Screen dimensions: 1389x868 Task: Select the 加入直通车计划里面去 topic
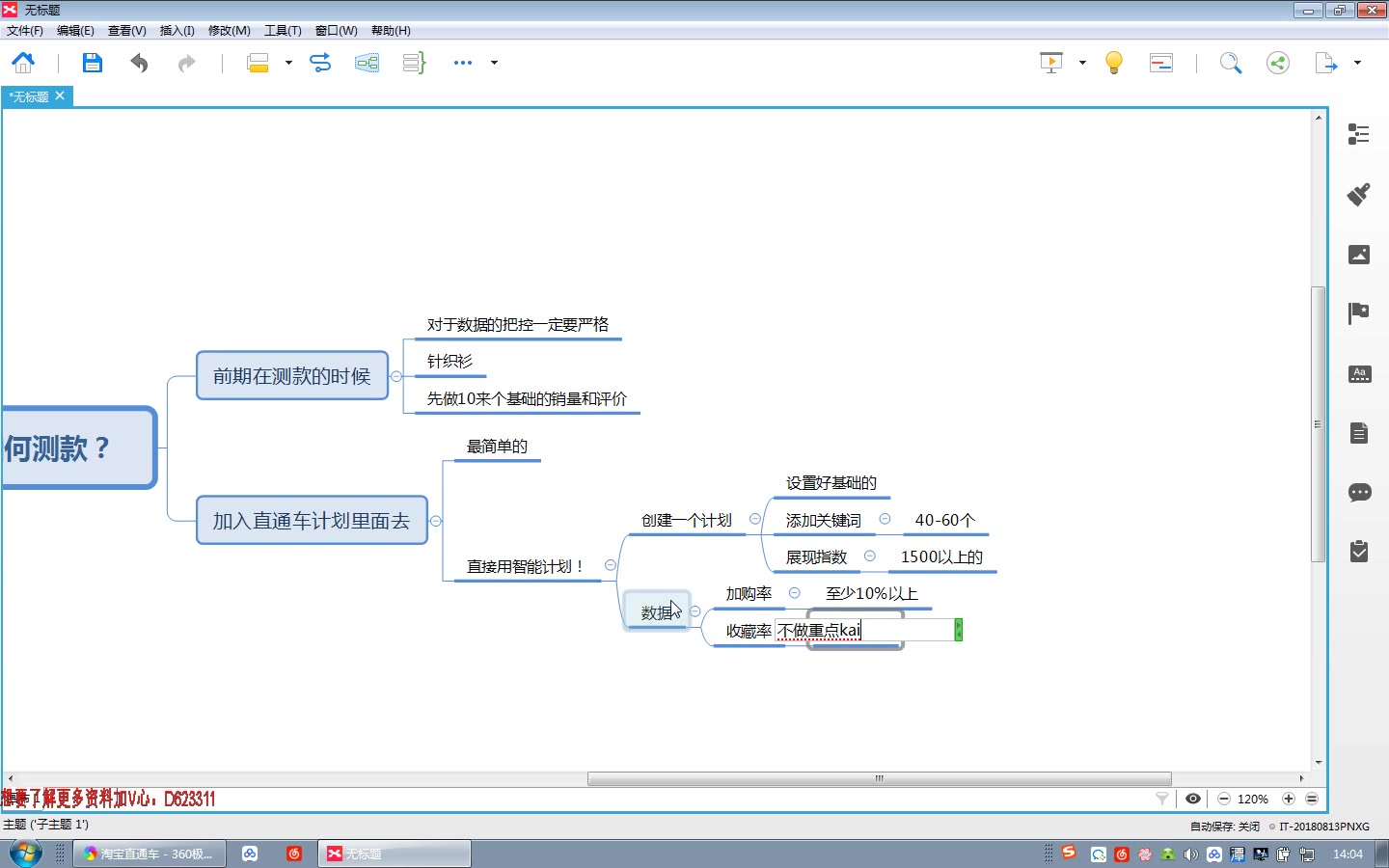tap(312, 521)
